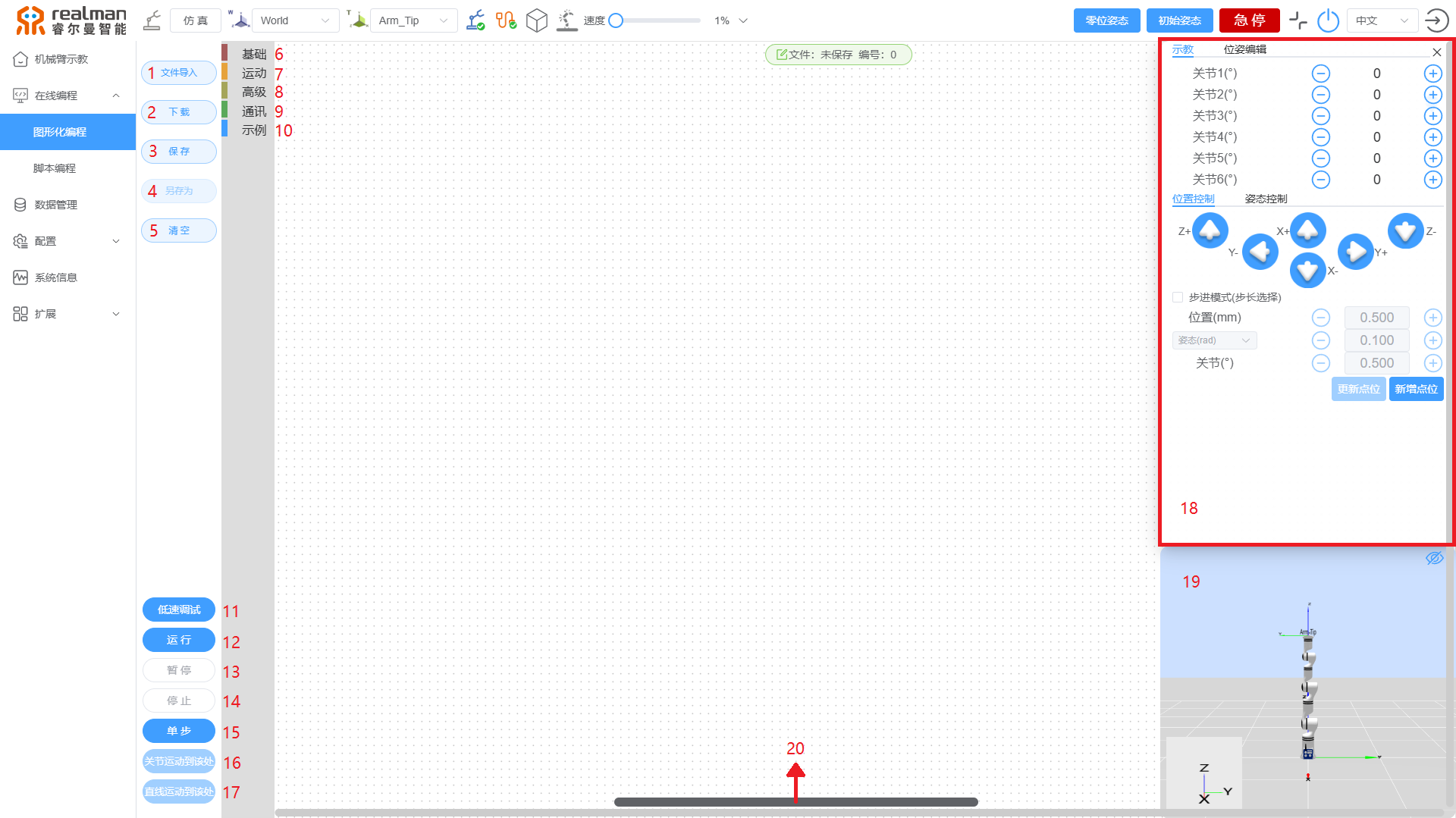Click minus icon for 关节3 angle
This screenshot has width=1456, height=818.
1320,116
